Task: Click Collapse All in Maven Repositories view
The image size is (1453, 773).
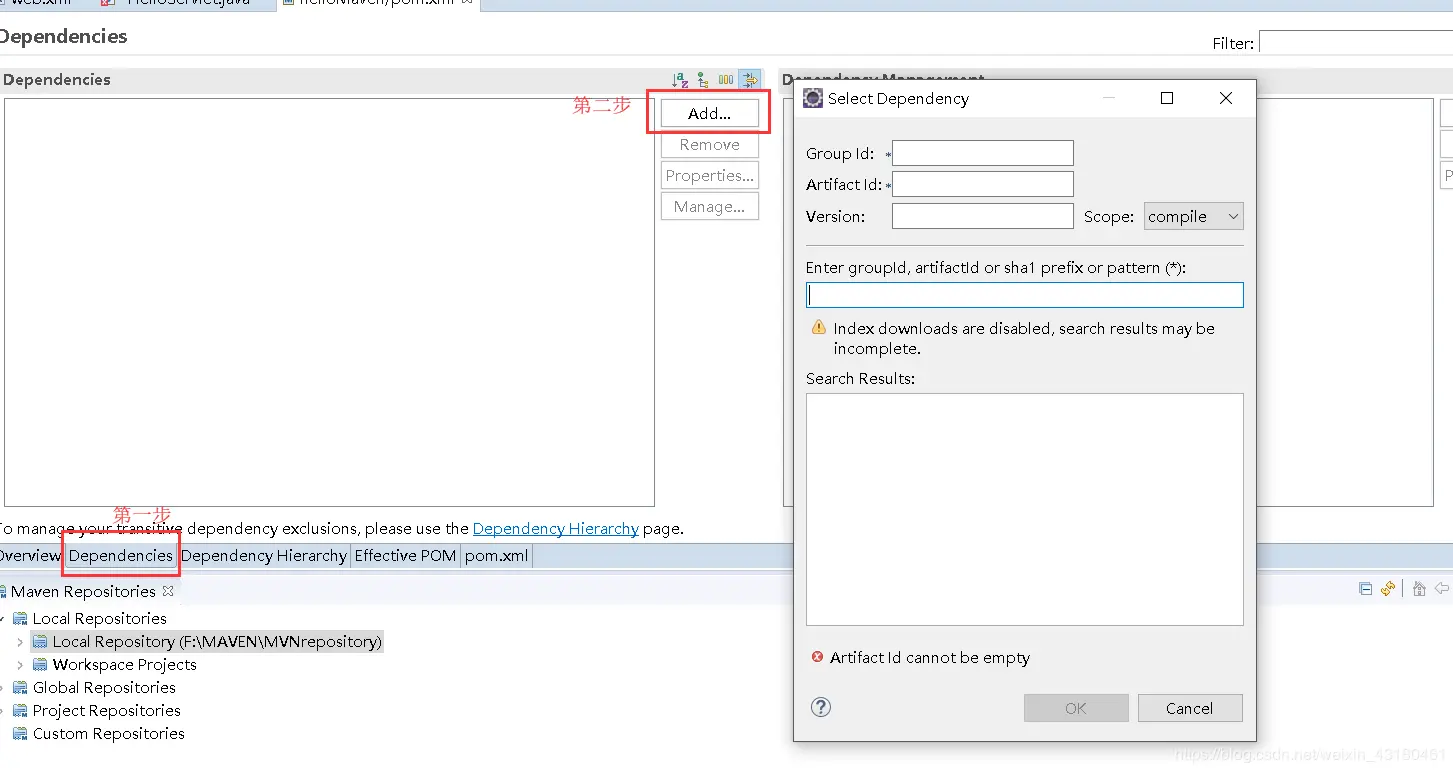Action: coord(1366,589)
